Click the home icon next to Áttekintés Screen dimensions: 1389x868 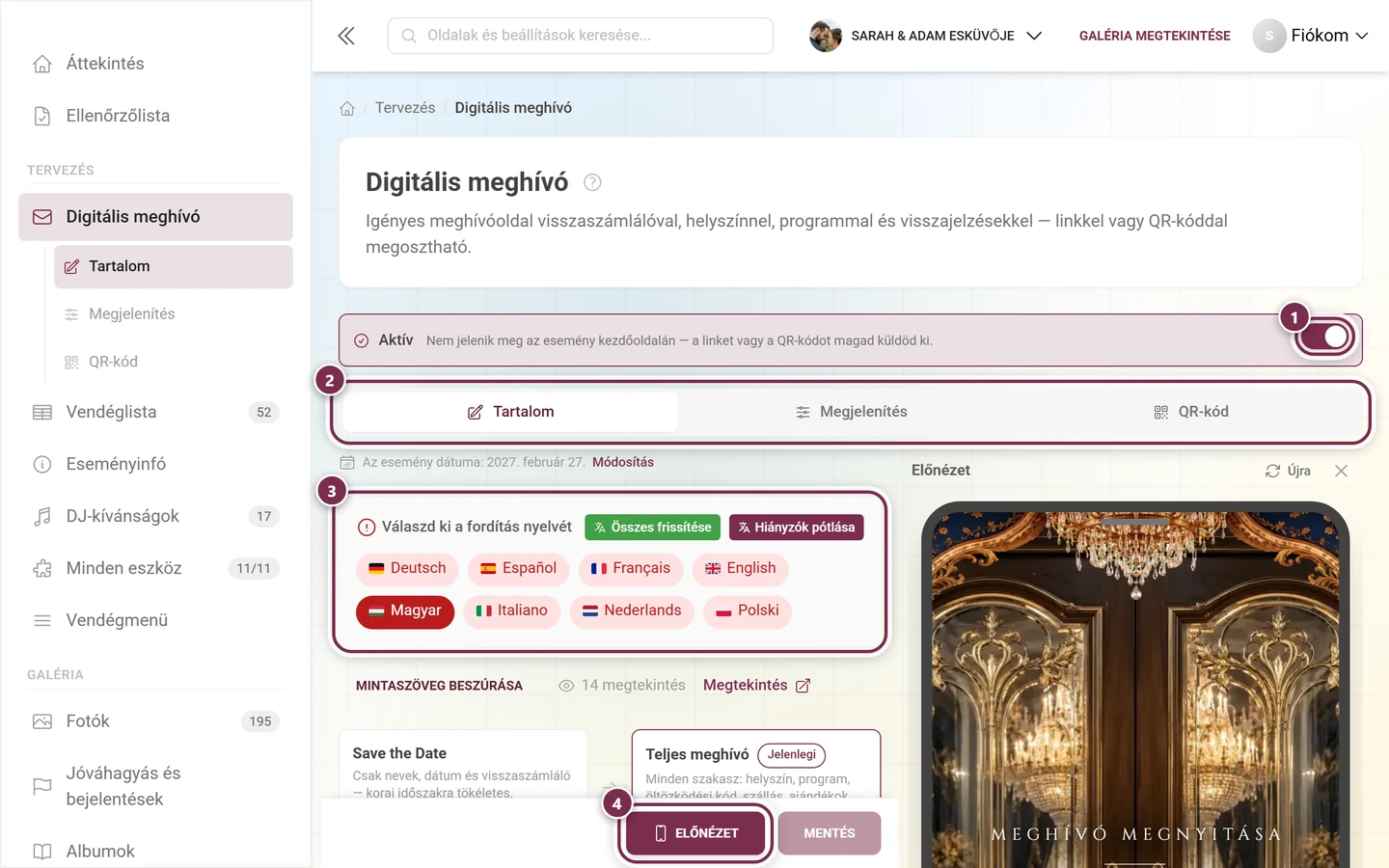tap(42, 64)
